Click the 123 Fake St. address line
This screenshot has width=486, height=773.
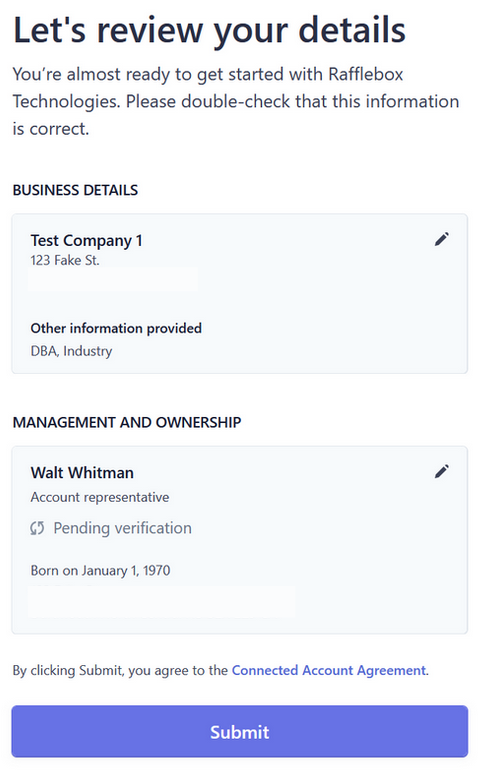tap(65, 260)
